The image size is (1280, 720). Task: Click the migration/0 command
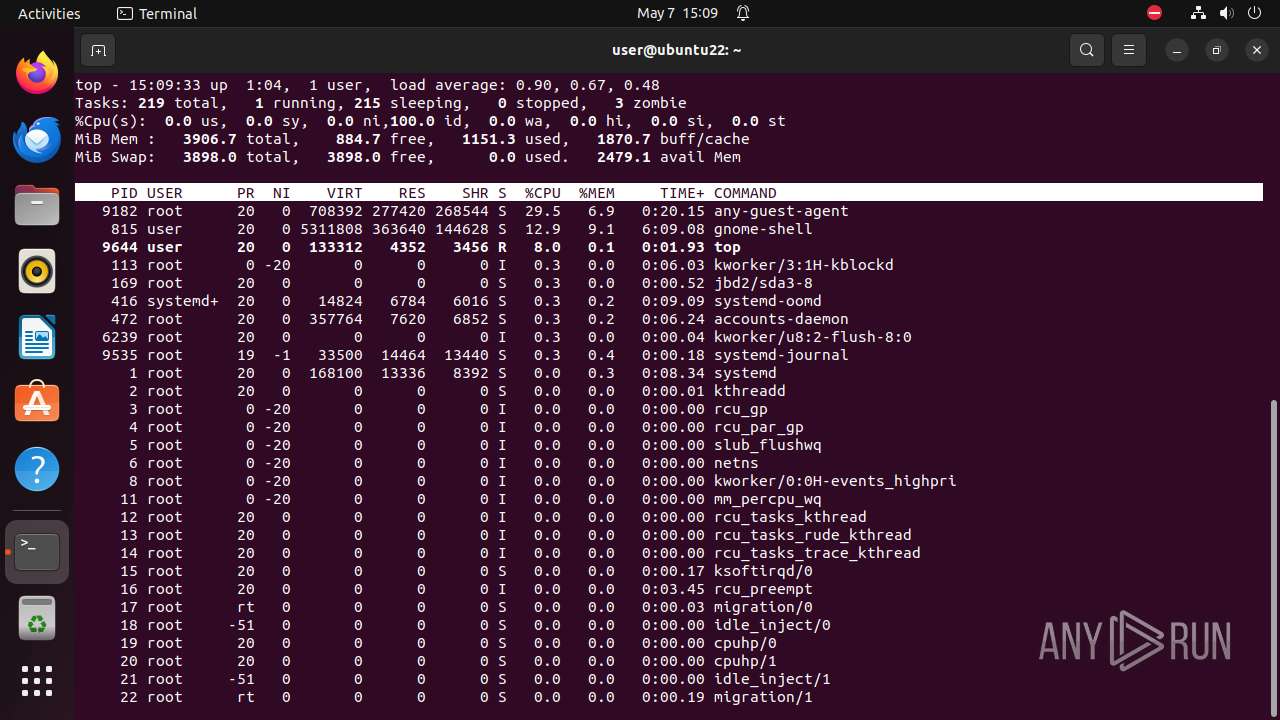[x=763, y=607]
